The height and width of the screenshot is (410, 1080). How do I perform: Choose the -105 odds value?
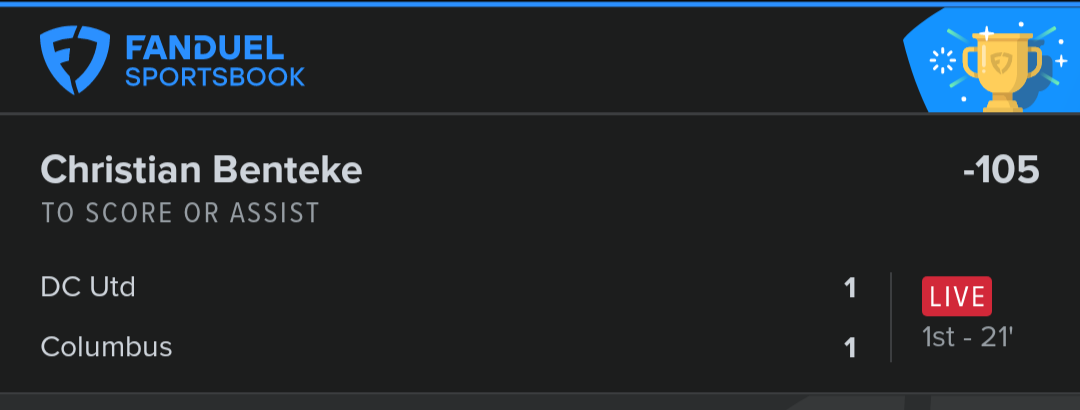click(x=1001, y=170)
